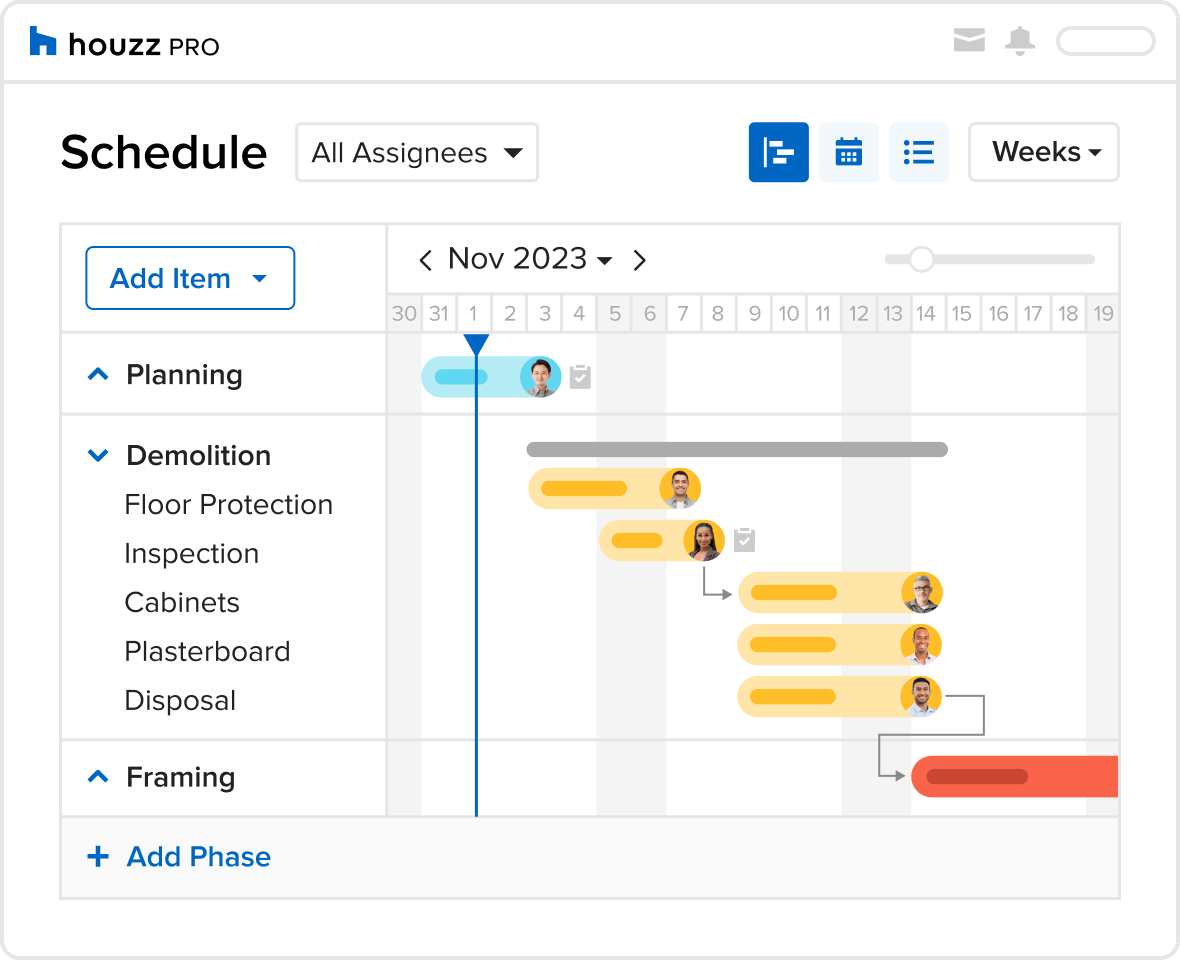Viewport: 1180px width, 960px height.
Task: Go to previous month arrow
Action: tap(425, 260)
